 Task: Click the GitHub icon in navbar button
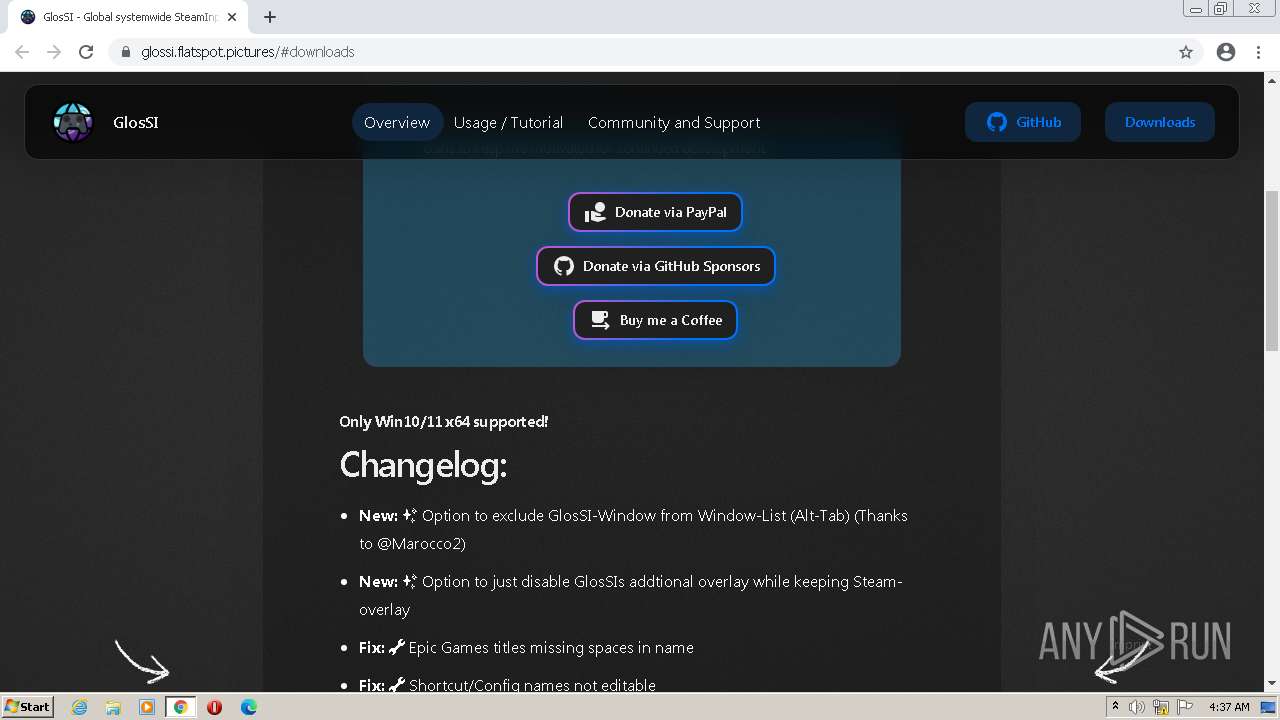coord(996,122)
